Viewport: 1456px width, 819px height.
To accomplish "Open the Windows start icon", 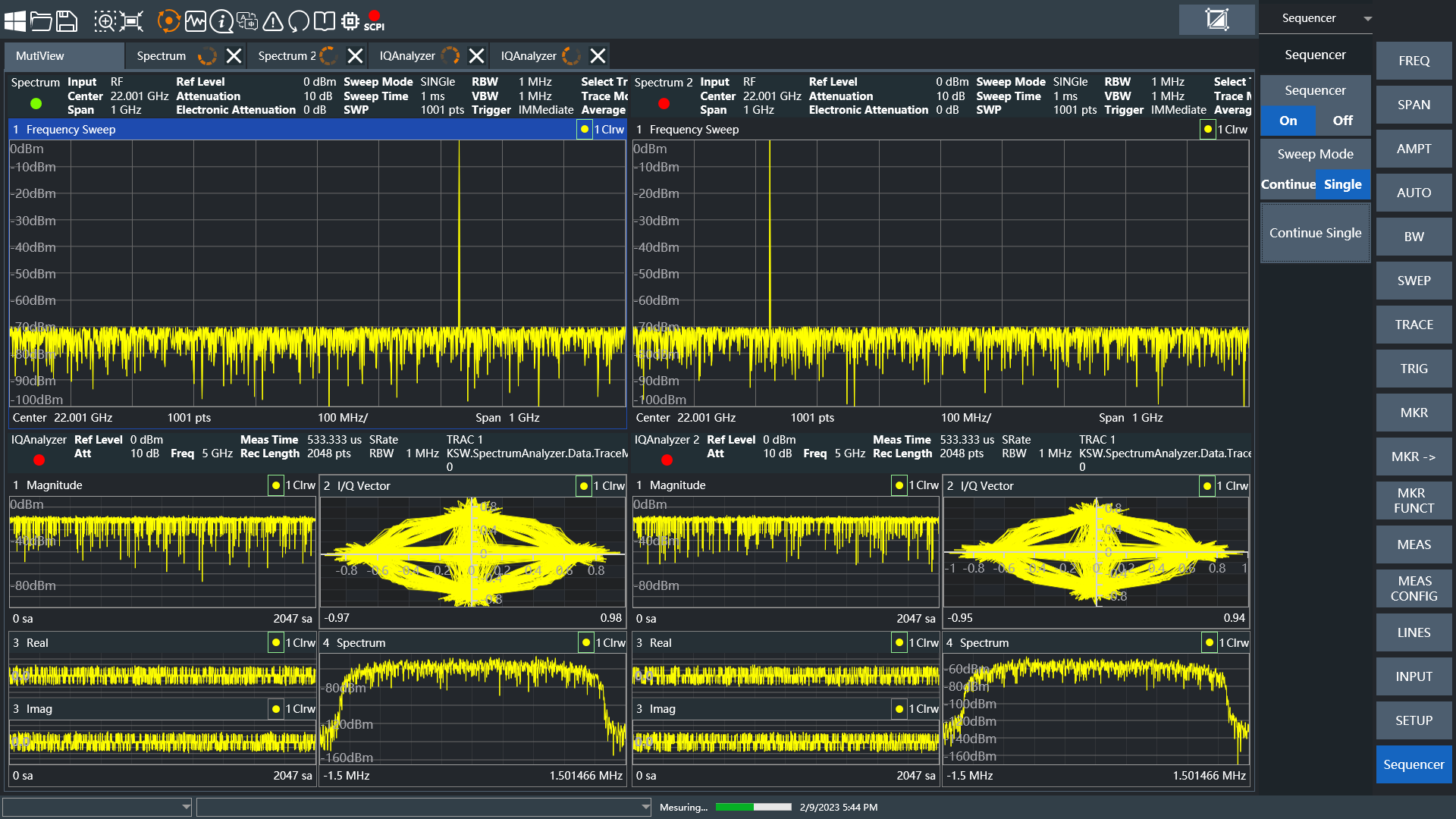I will click(15, 20).
